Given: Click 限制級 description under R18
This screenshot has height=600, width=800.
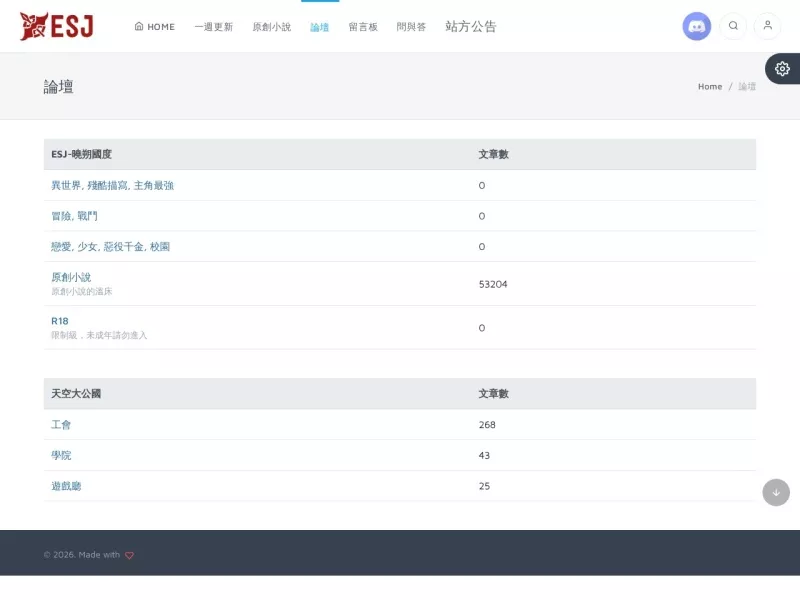Looking at the screenshot, I should point(99,335).
